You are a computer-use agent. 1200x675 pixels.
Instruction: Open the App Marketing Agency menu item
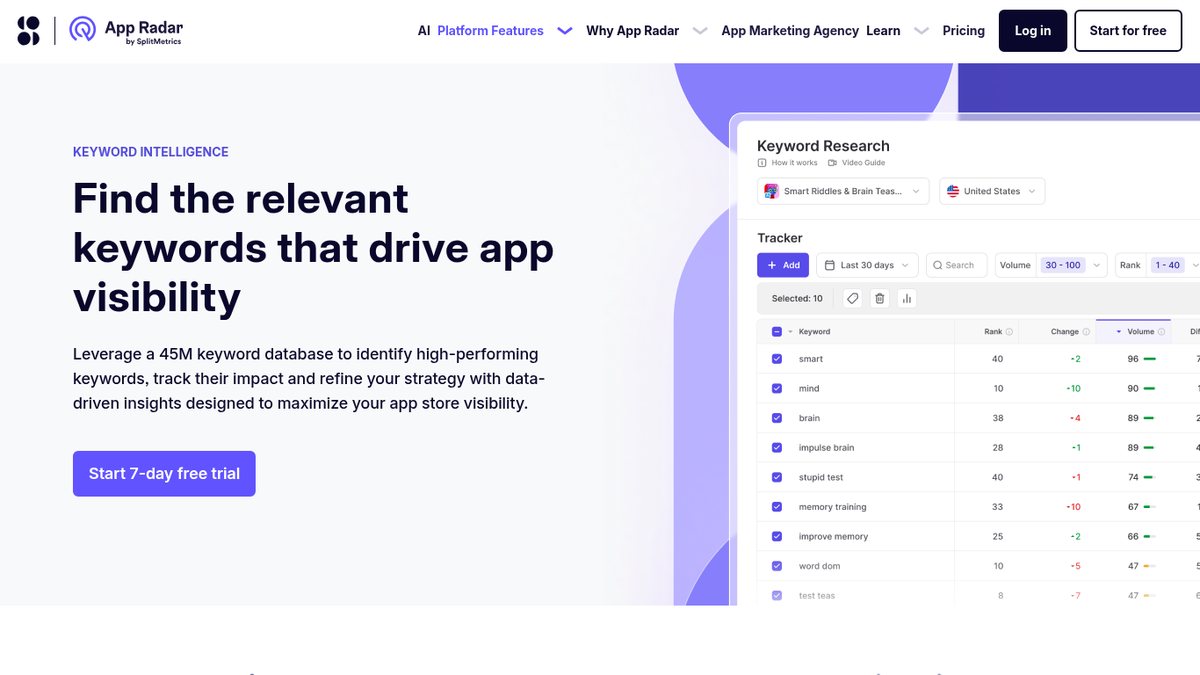790,31
